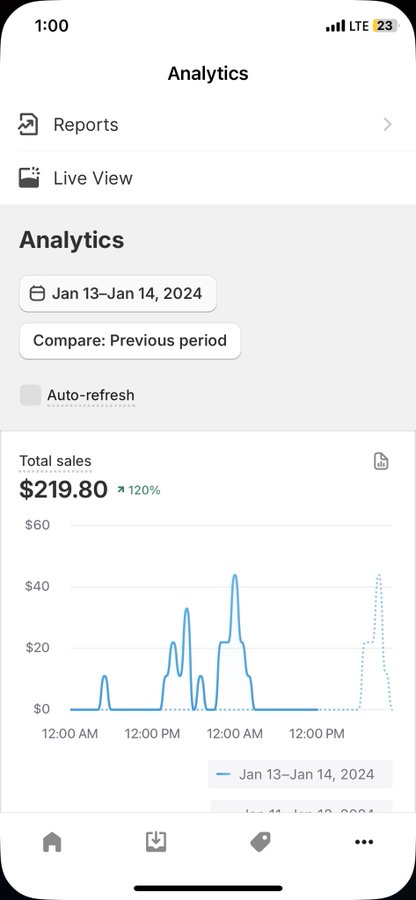
Task: Open the Orders inbox tab icon
Action: point(155,842)
